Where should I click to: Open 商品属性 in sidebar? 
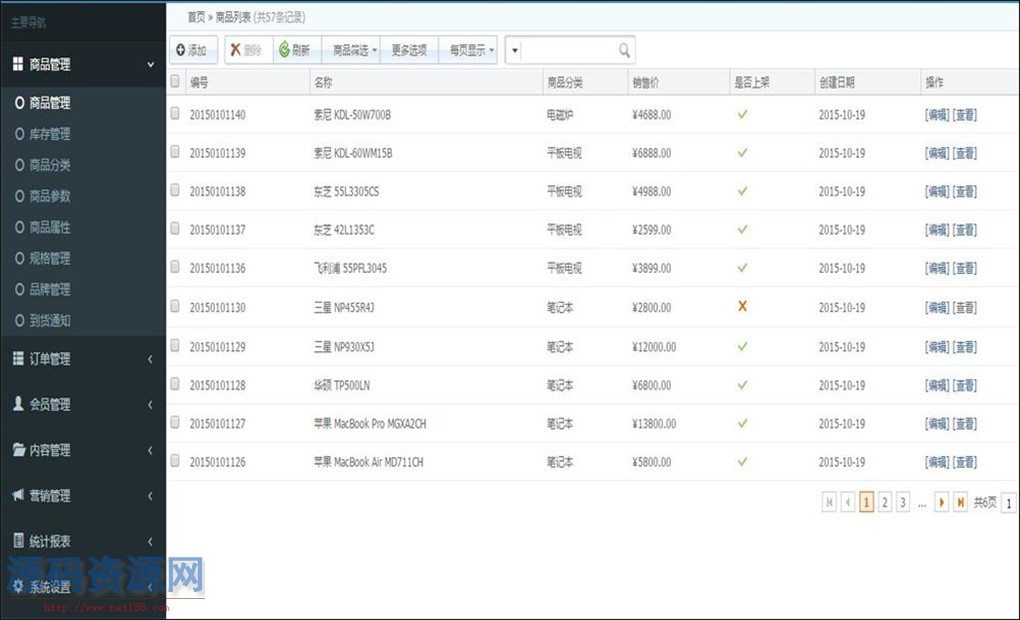[49, 227]
